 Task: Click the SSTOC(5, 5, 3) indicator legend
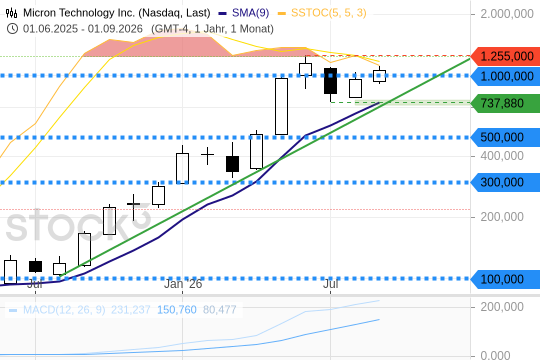(x=329, y=13)
